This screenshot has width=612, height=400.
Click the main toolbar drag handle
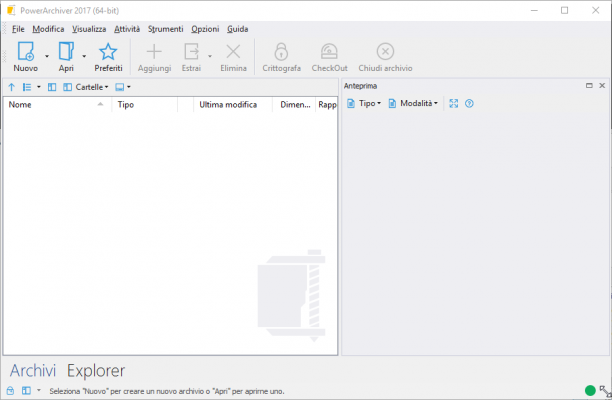coord(5,57)
